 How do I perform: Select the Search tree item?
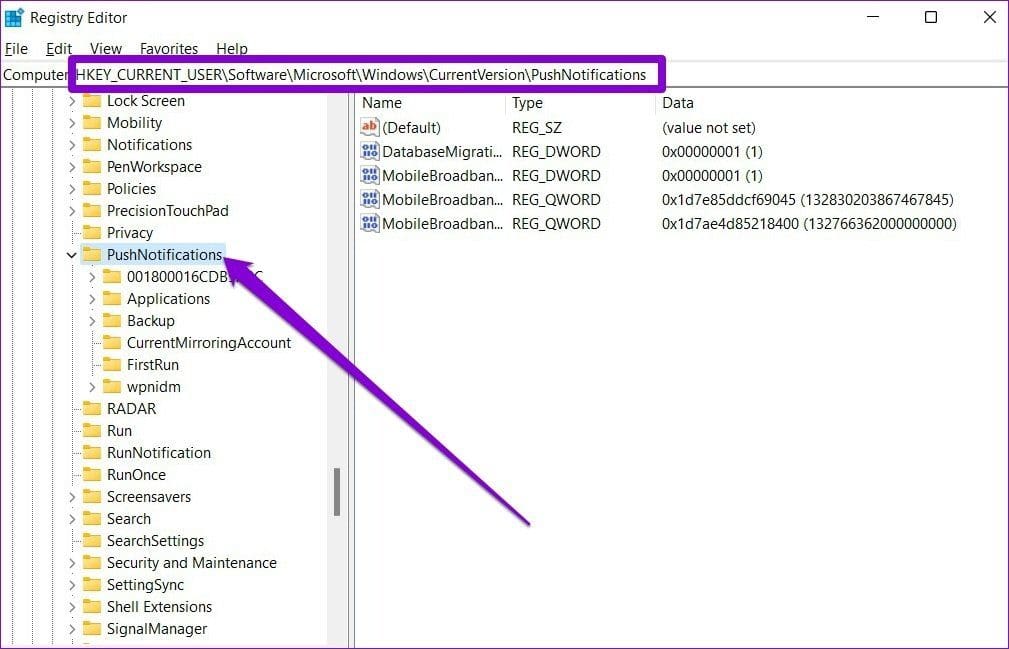point(129,519)
